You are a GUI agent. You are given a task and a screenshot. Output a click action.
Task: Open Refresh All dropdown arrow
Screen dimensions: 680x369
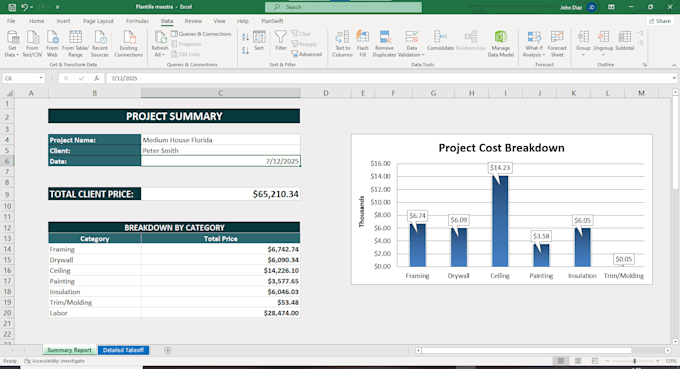point(163,55)
